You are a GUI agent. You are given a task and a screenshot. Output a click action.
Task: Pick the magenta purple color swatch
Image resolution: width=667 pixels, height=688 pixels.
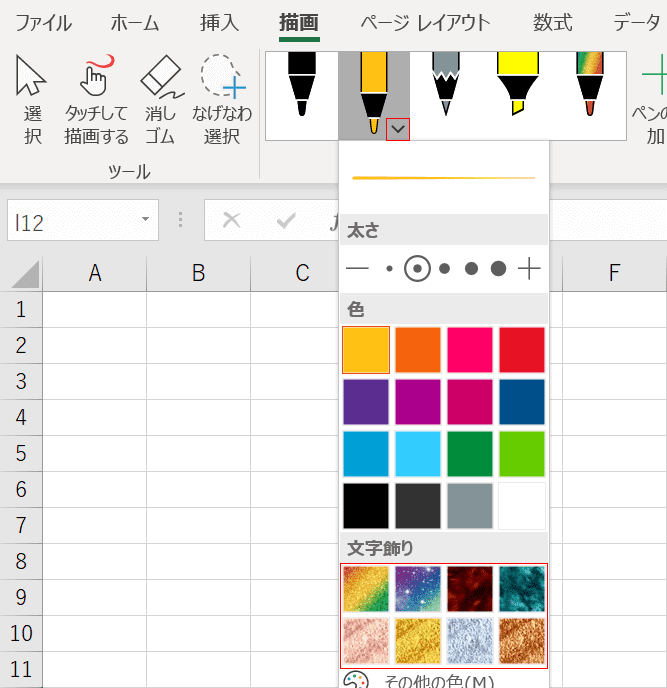[x=418, y=402]
